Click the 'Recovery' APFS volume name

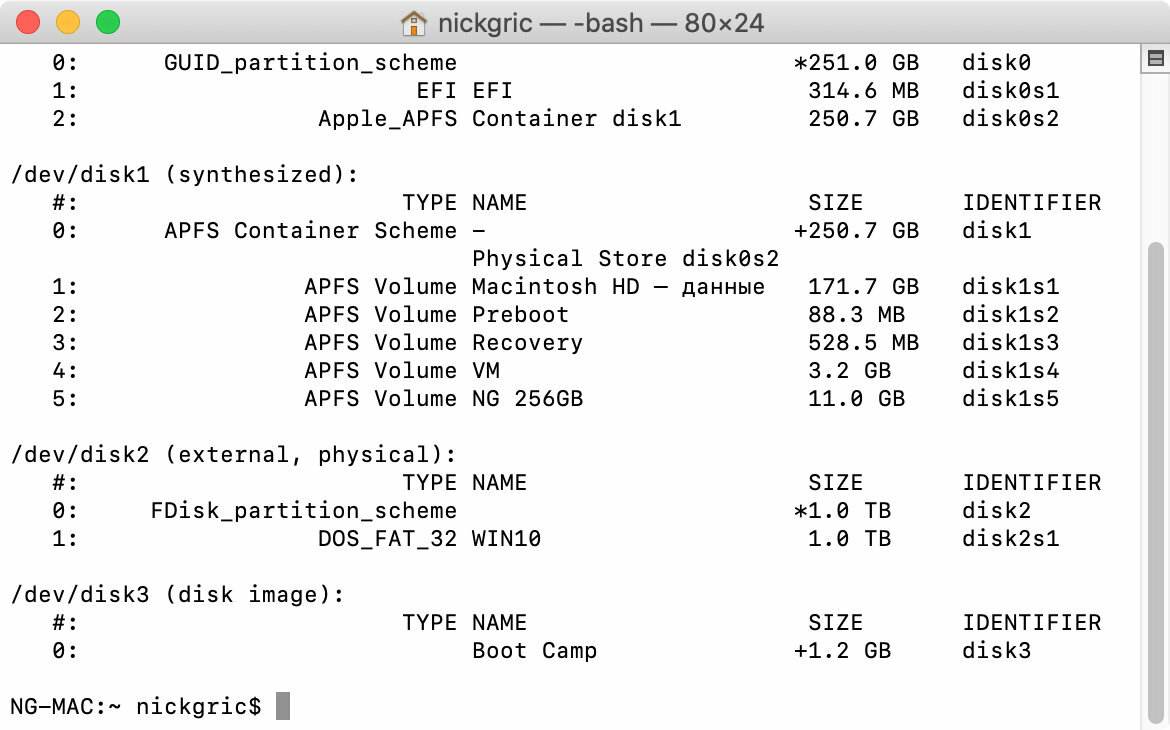pyautogui.click(x=528, y=343)
